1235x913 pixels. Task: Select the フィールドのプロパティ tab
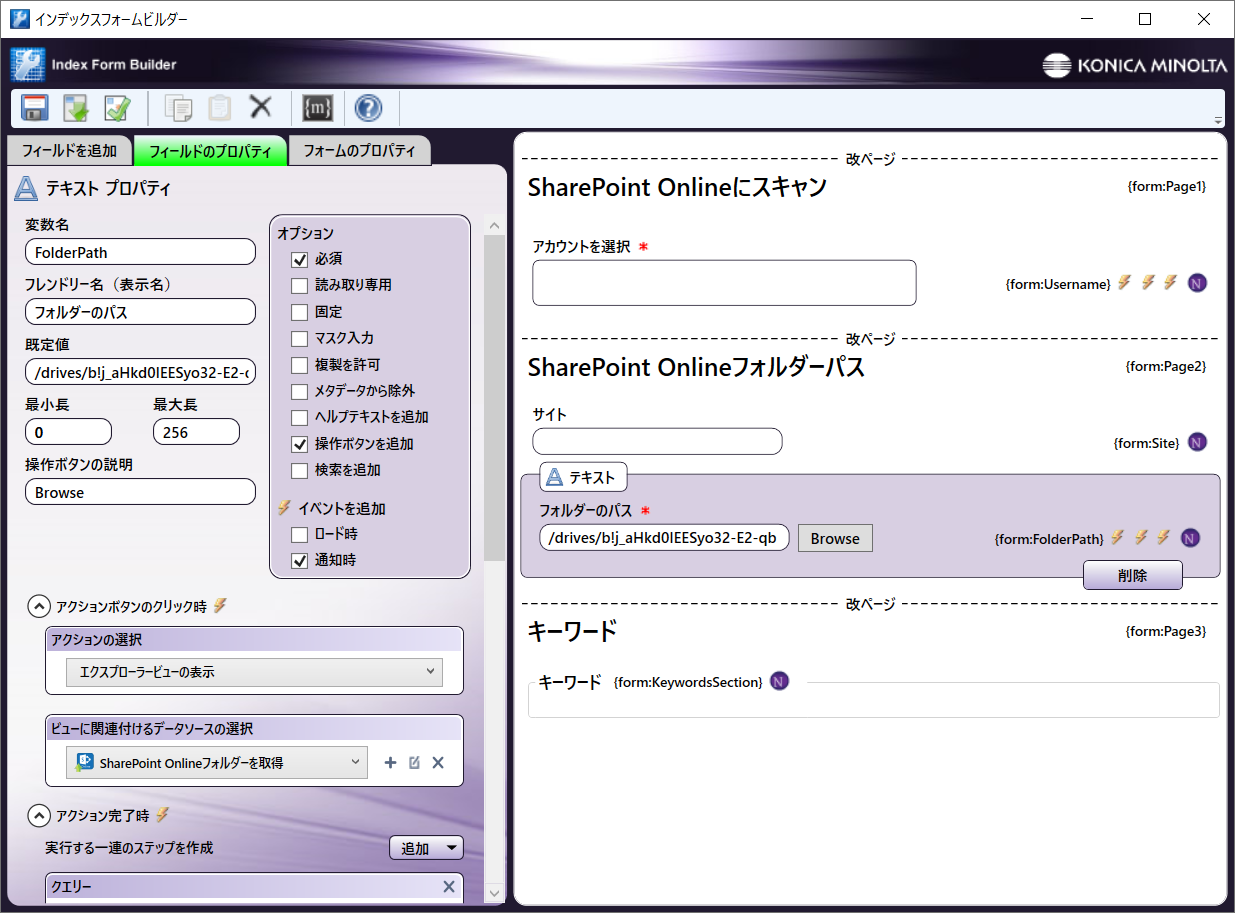210,151
